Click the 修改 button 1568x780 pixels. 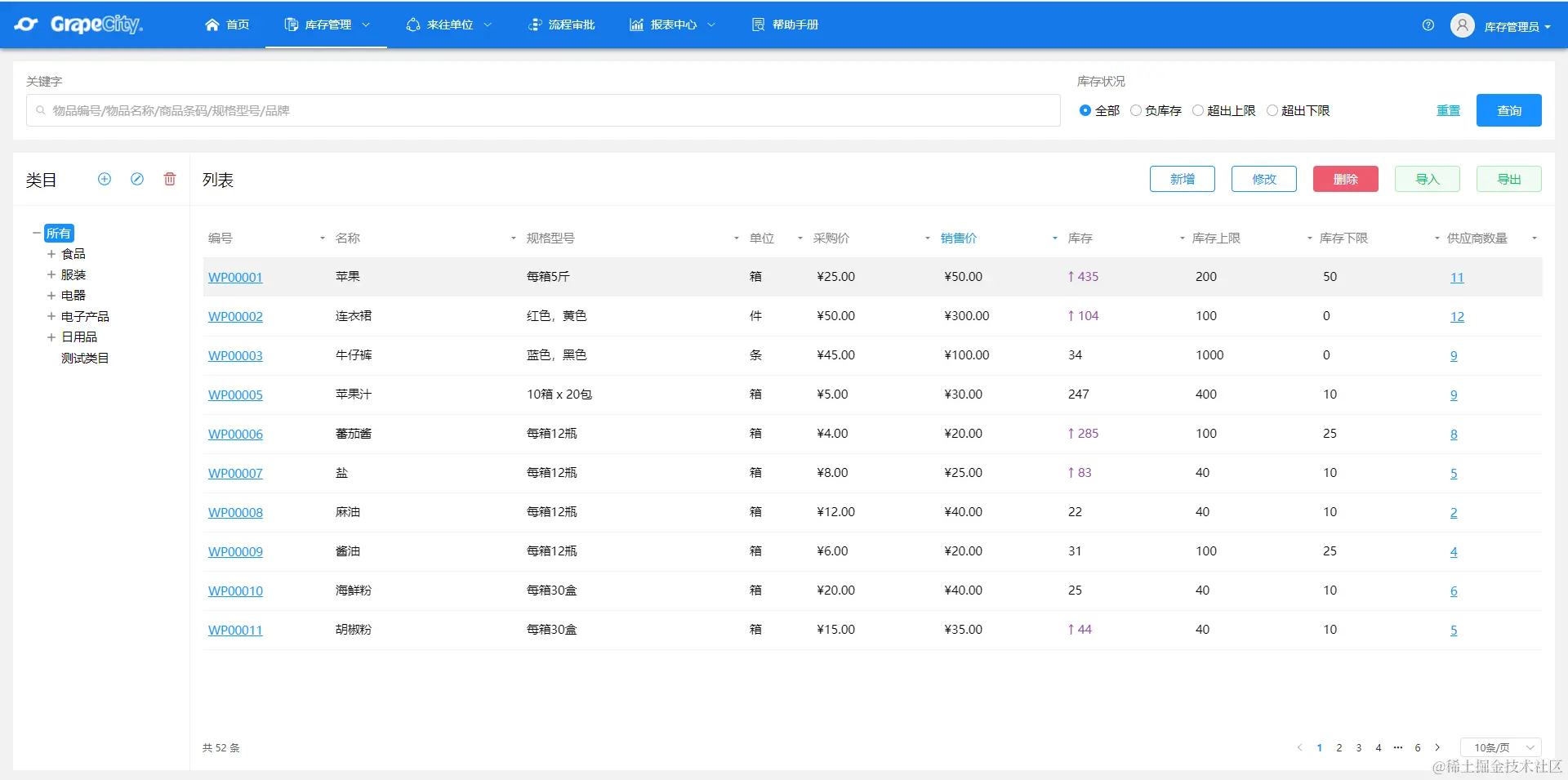tap(1264, 179)
